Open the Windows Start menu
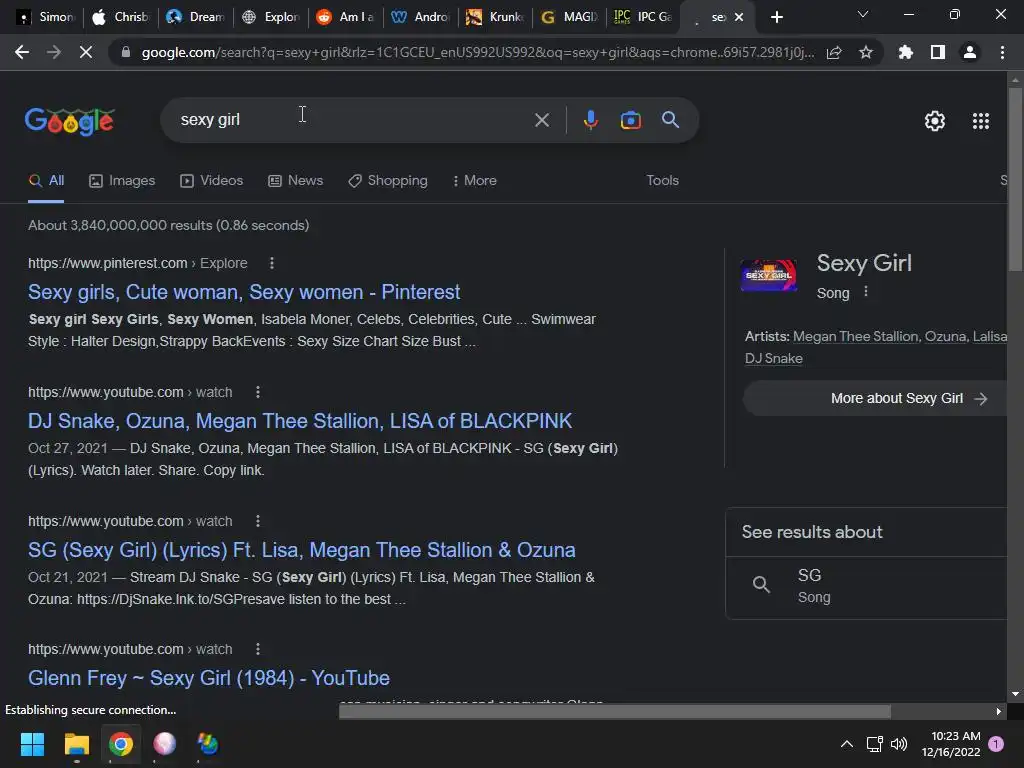Image resolution: width=1024 pixels, height=768 pixels. (32, 744)
